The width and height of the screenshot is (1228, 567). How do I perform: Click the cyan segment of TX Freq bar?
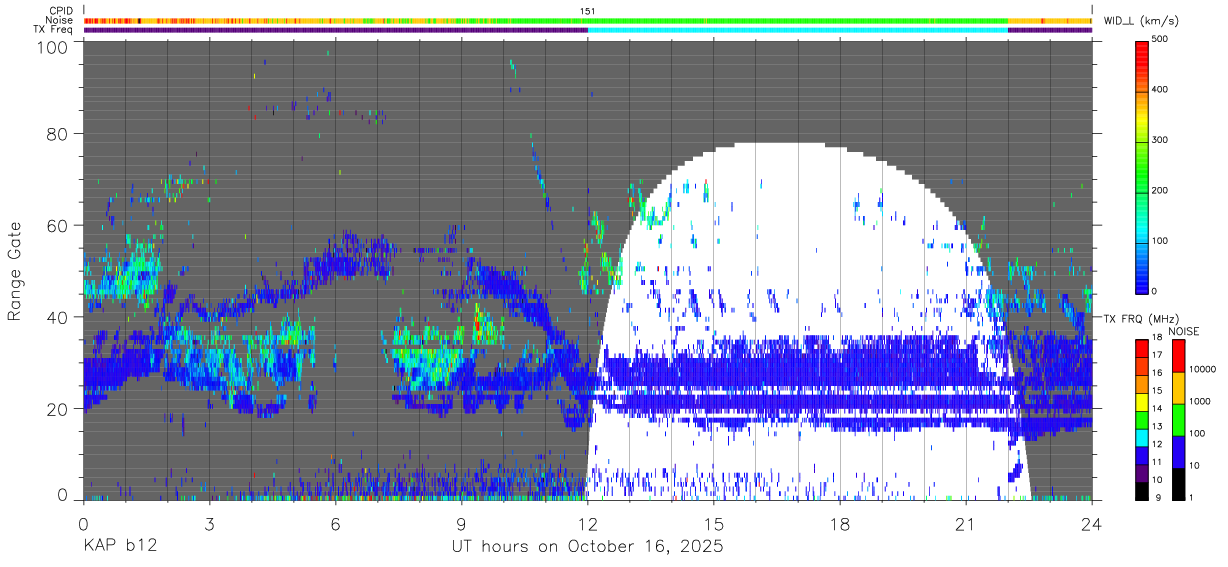click(798, 30)
